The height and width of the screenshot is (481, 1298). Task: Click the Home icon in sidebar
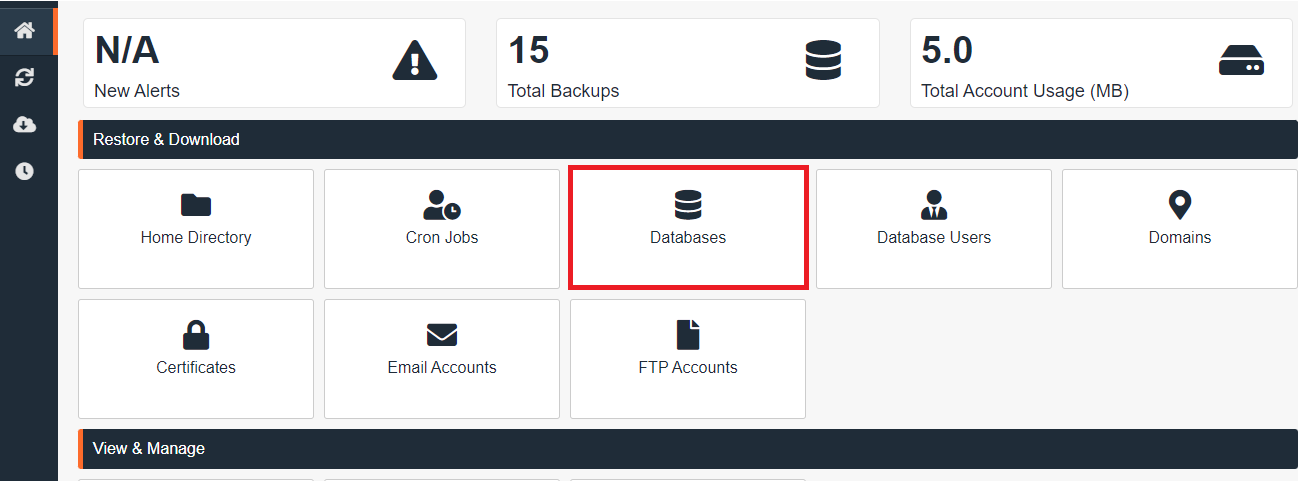[25, 31]
